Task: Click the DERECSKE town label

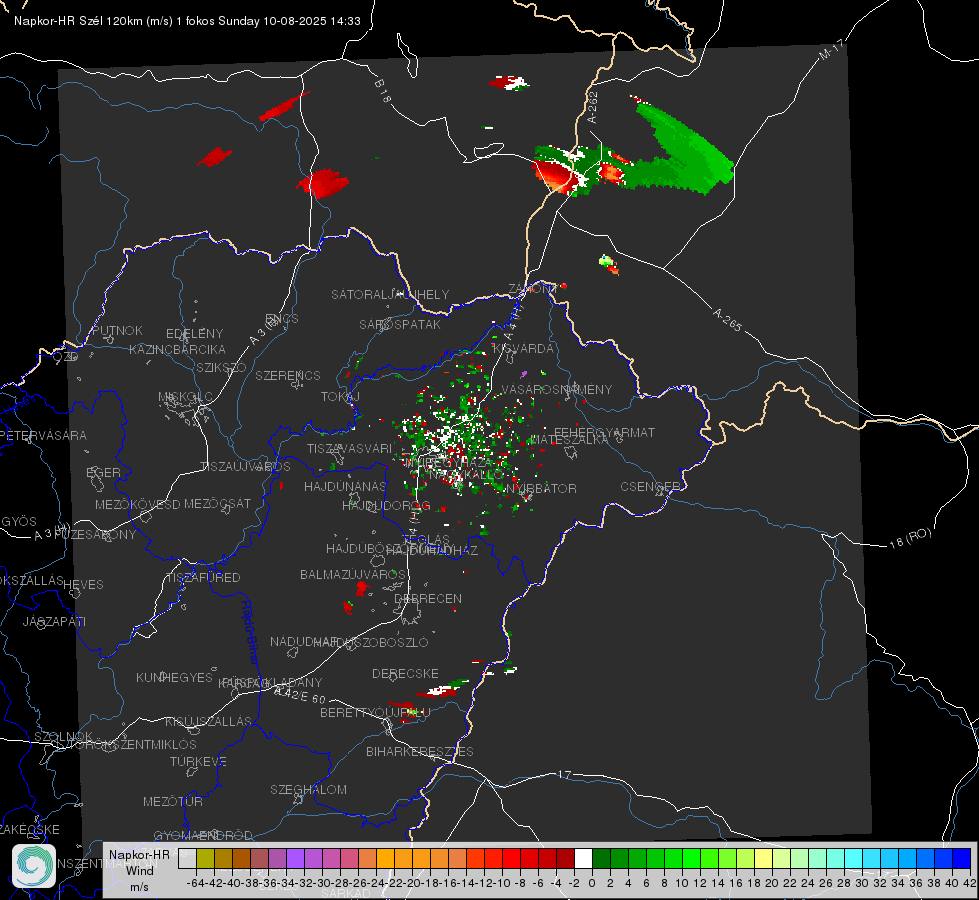Action: coord(405,674)
